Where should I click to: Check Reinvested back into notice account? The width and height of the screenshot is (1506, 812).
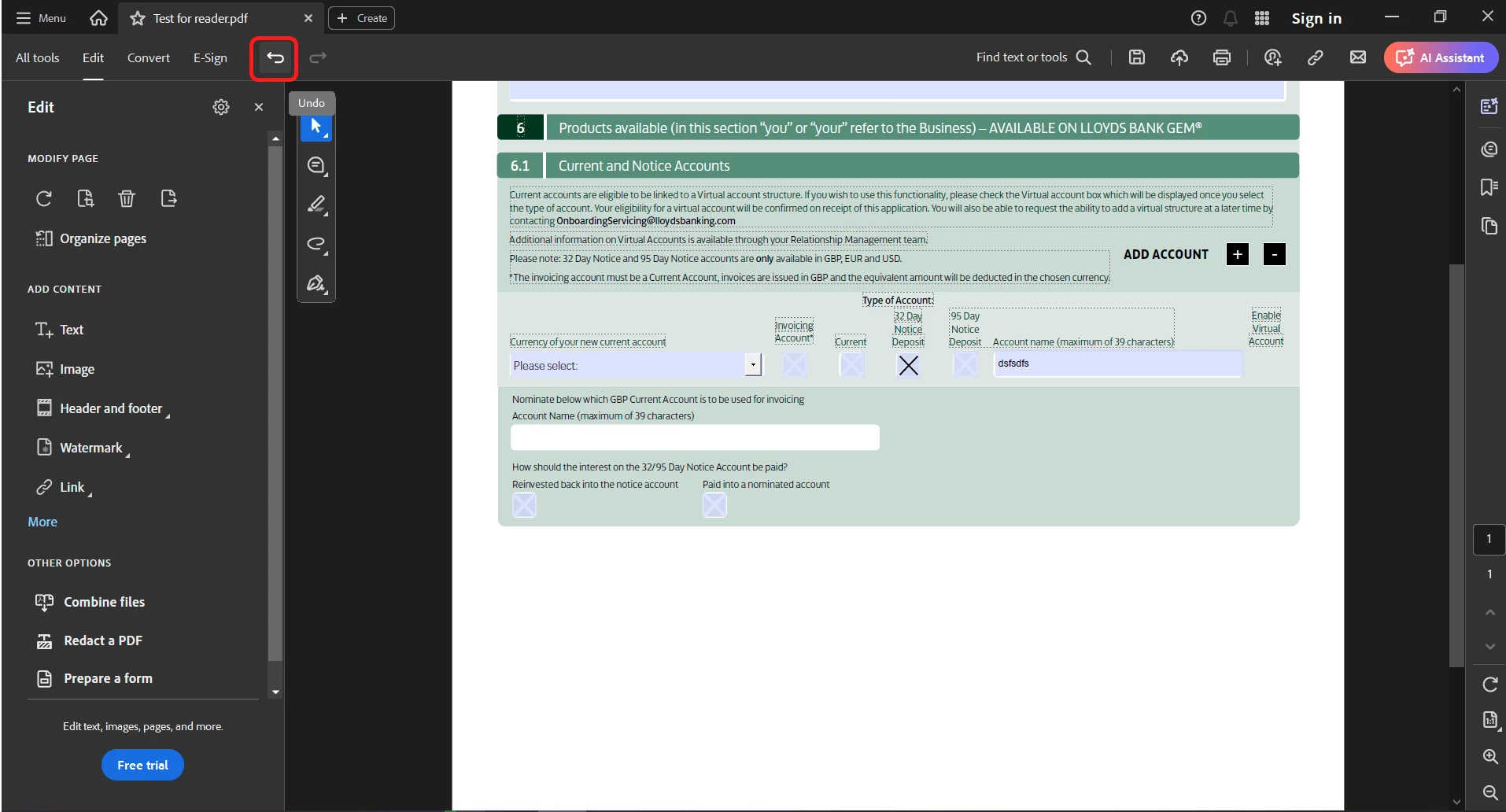pyautogui.click(x=525, y=505)
